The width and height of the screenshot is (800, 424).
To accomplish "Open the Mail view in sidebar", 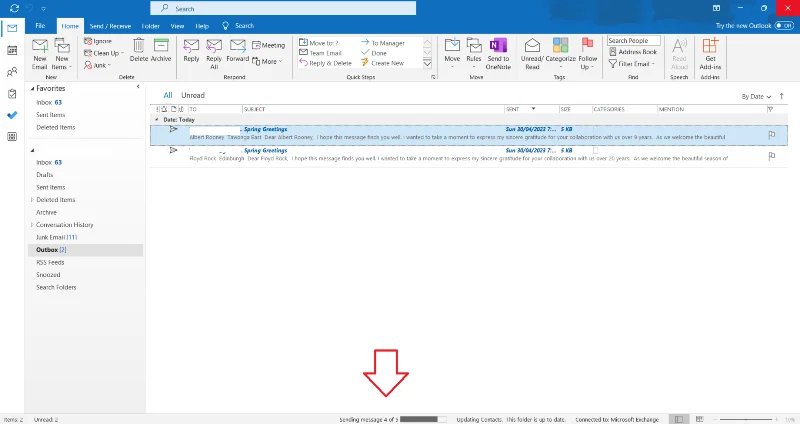I will [x=12, y=29].
